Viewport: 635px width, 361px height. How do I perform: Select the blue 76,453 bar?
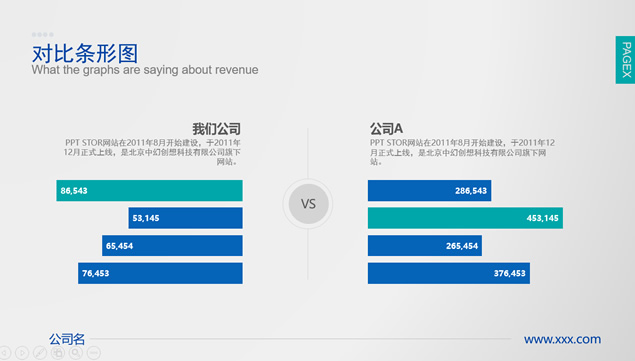160,273
